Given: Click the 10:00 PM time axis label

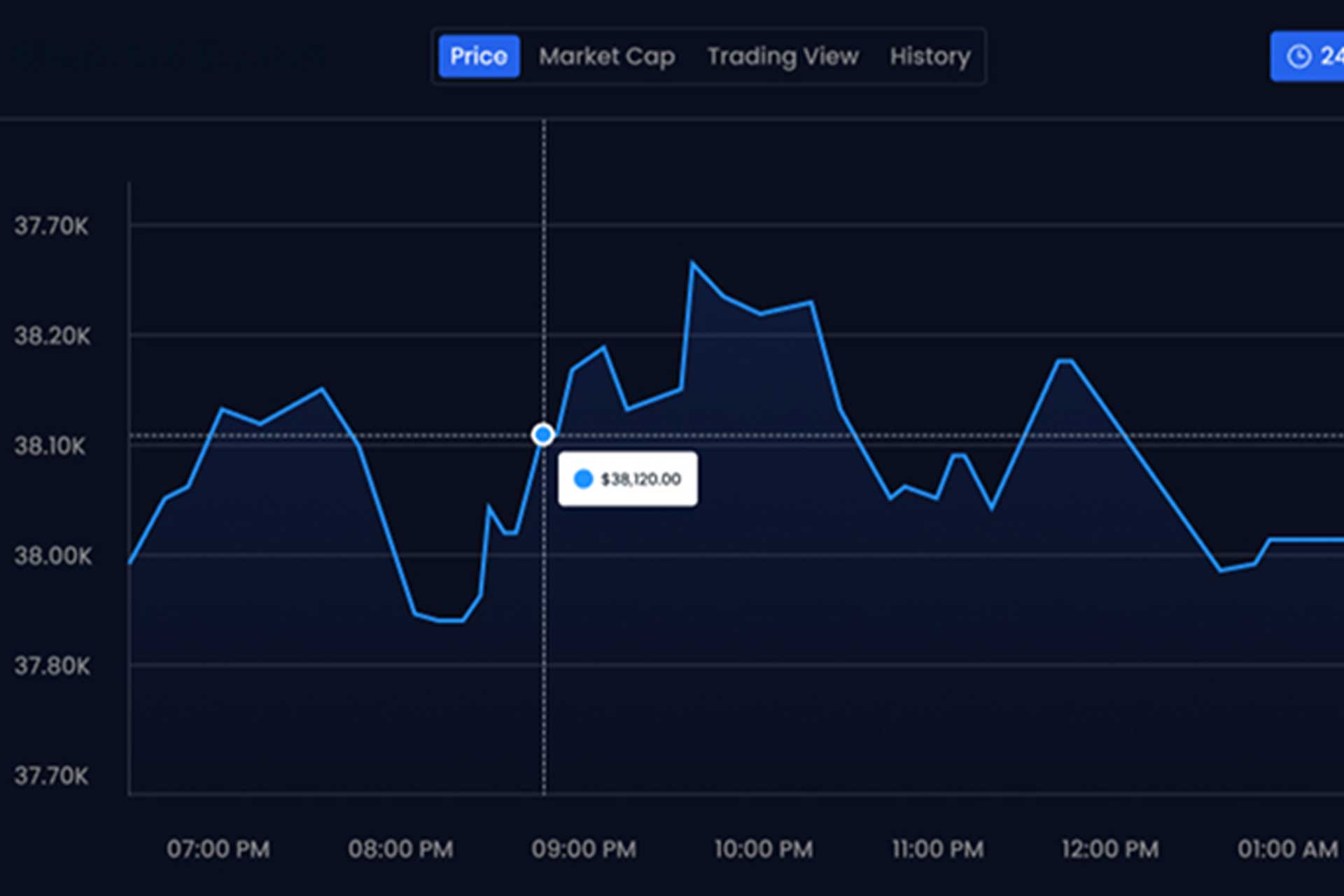Looking at the screenshot, I should [764, 849].
